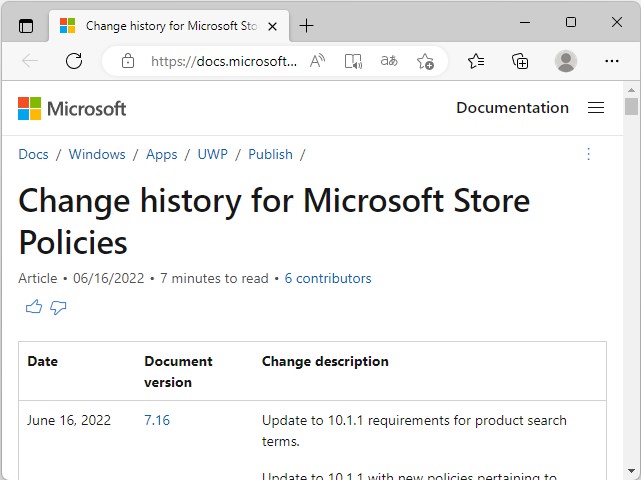
Task: View the 6 contributors list
Action: [x=328, y=278]
